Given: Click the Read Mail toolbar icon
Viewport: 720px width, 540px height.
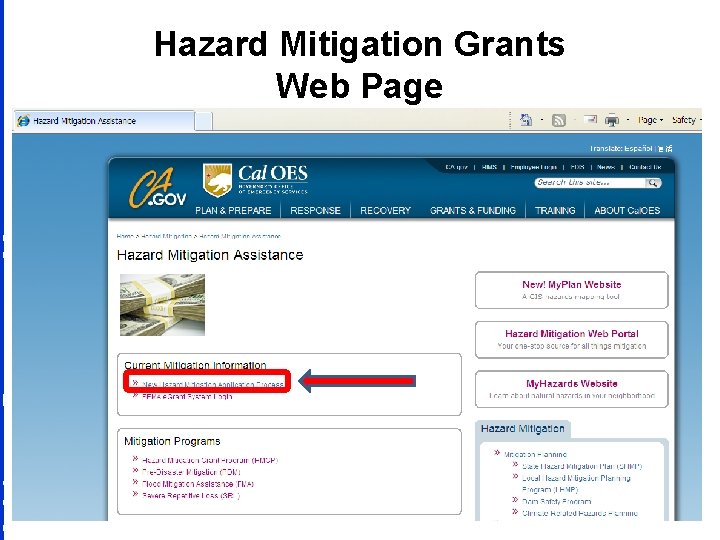Looking at the screenshot, I should pos(590,120).
